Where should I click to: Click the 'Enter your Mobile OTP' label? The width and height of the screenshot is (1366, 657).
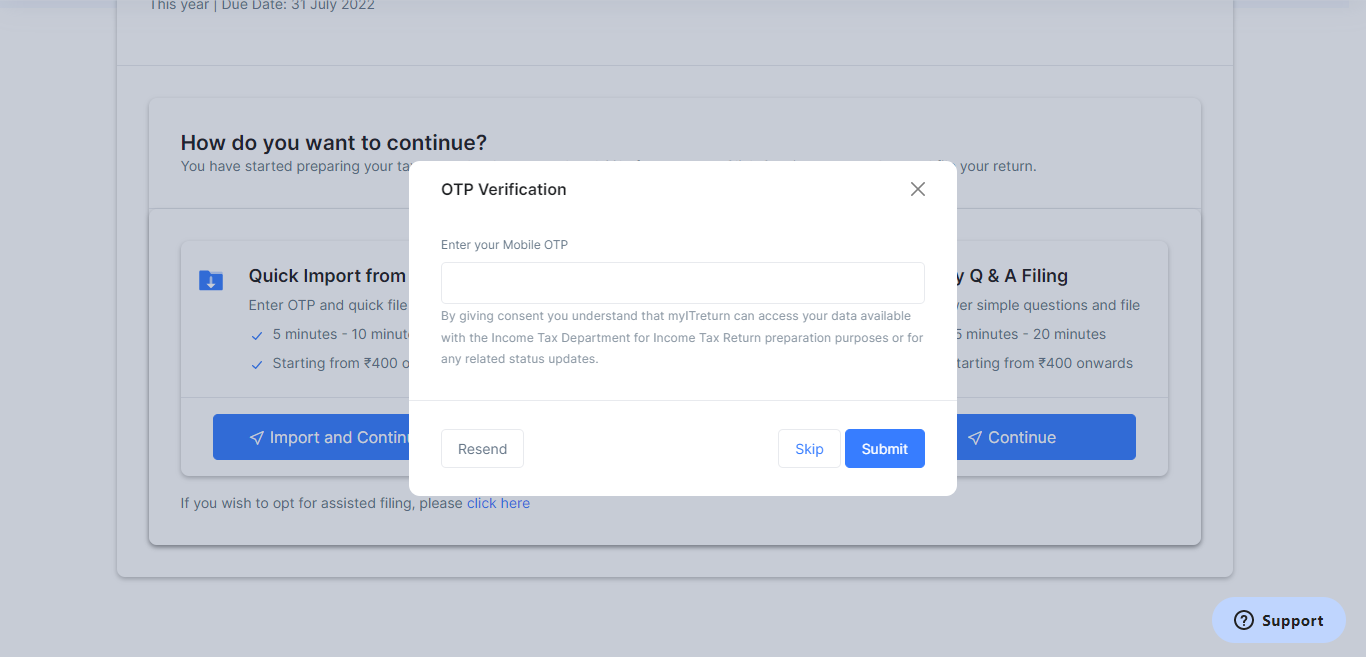tap(504, 245)
